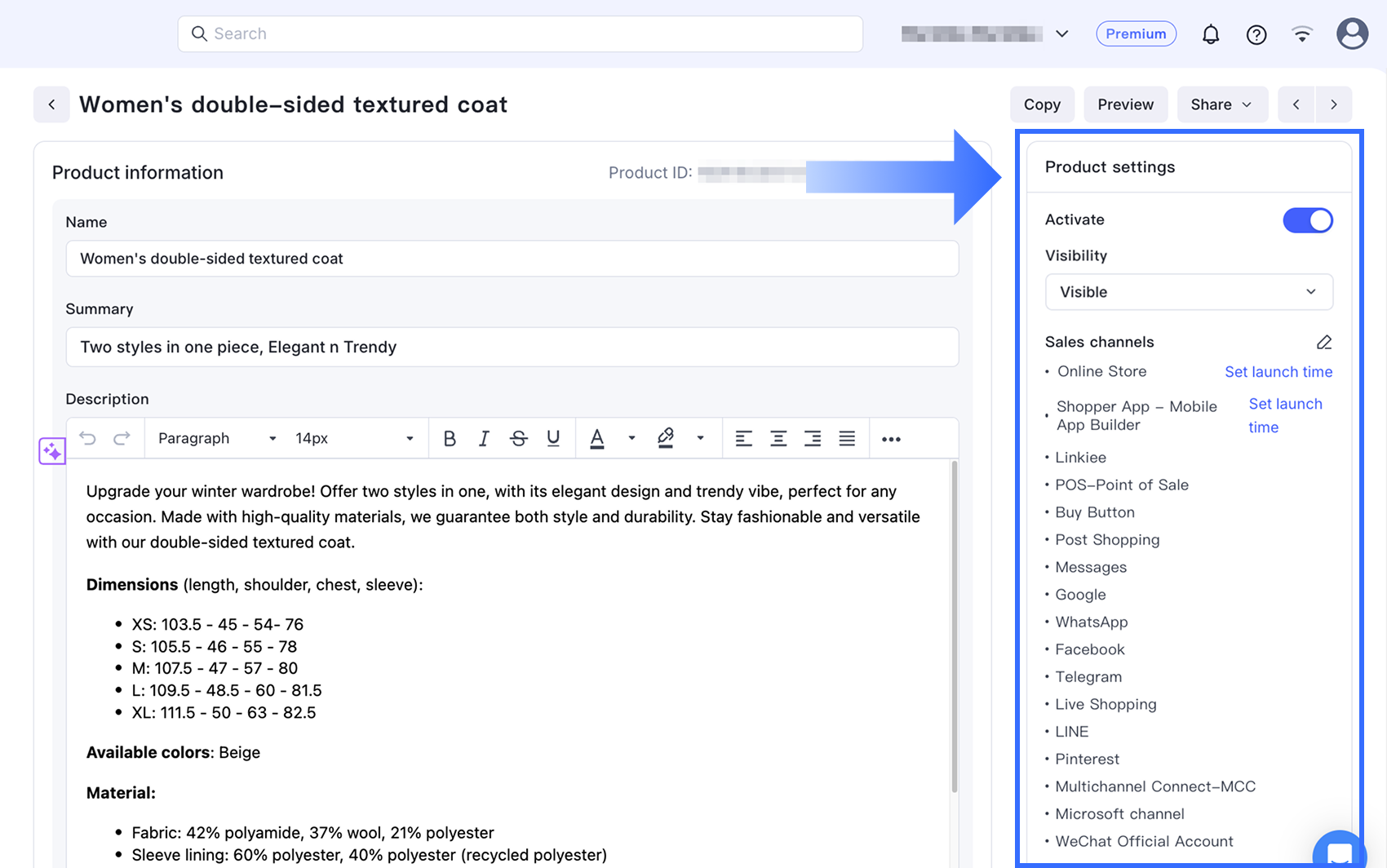Image resolution: width=1387 pixels, height=868 pixels.
Task: Click the Buy Button channel
Action: tap(1095, 512)
